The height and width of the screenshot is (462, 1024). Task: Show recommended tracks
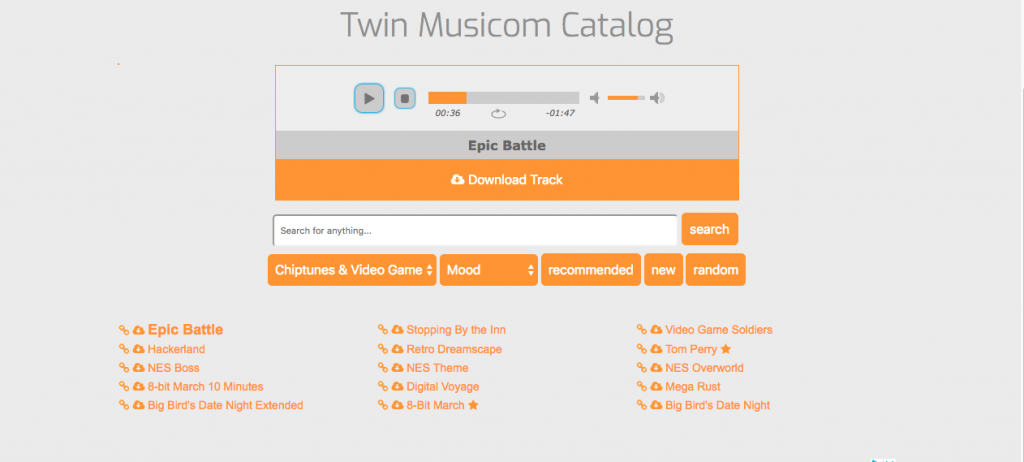coord(591,270)
